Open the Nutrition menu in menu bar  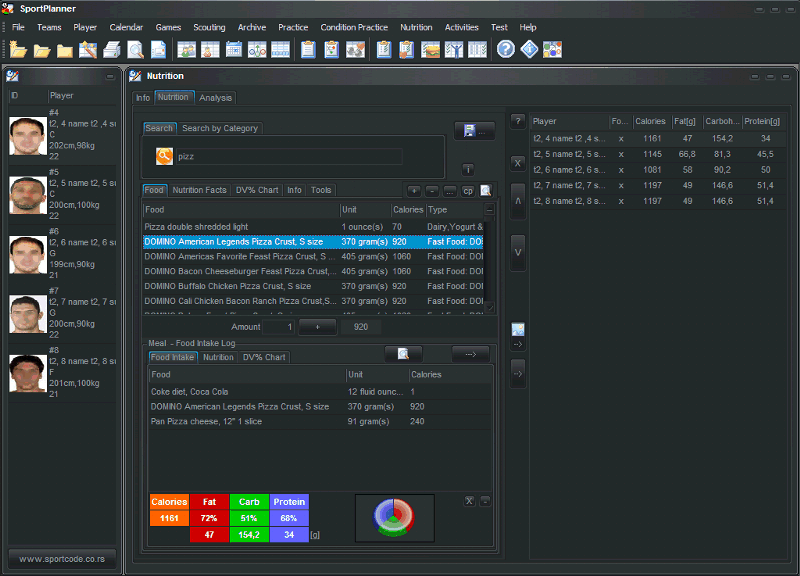point(416,28)
